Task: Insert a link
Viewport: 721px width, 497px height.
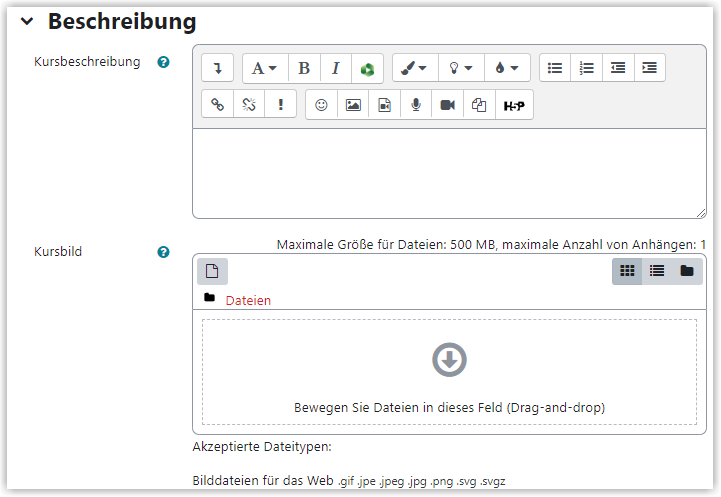Action: [x=217, y=105]
